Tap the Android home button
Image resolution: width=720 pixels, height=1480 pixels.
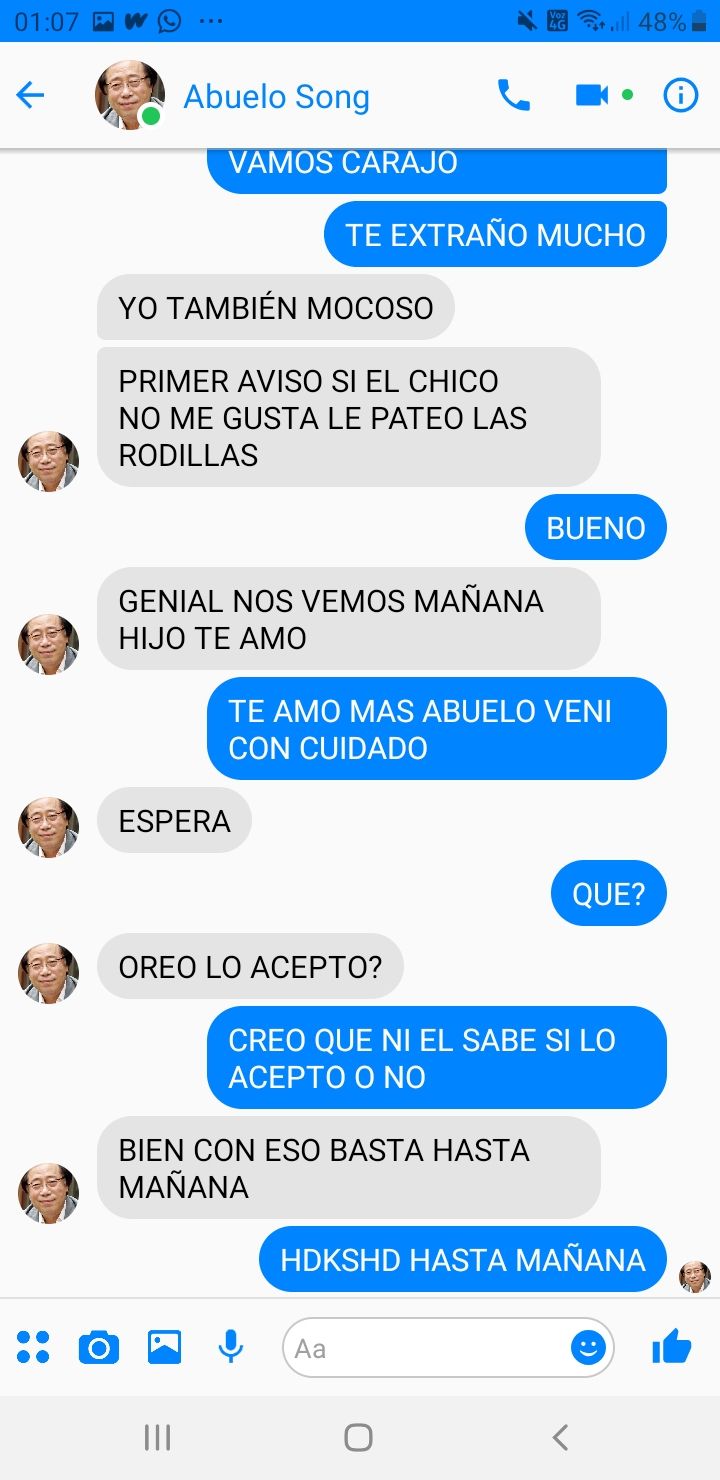pos(358,1437)
